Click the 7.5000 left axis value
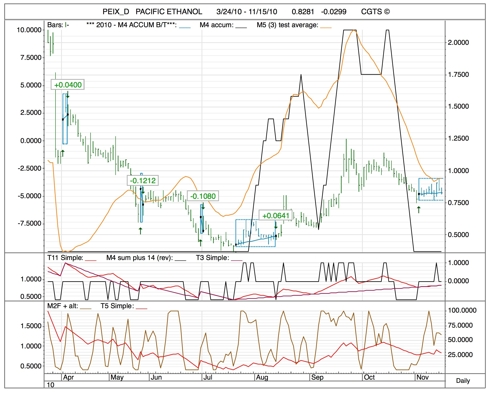 coord(31,58)
